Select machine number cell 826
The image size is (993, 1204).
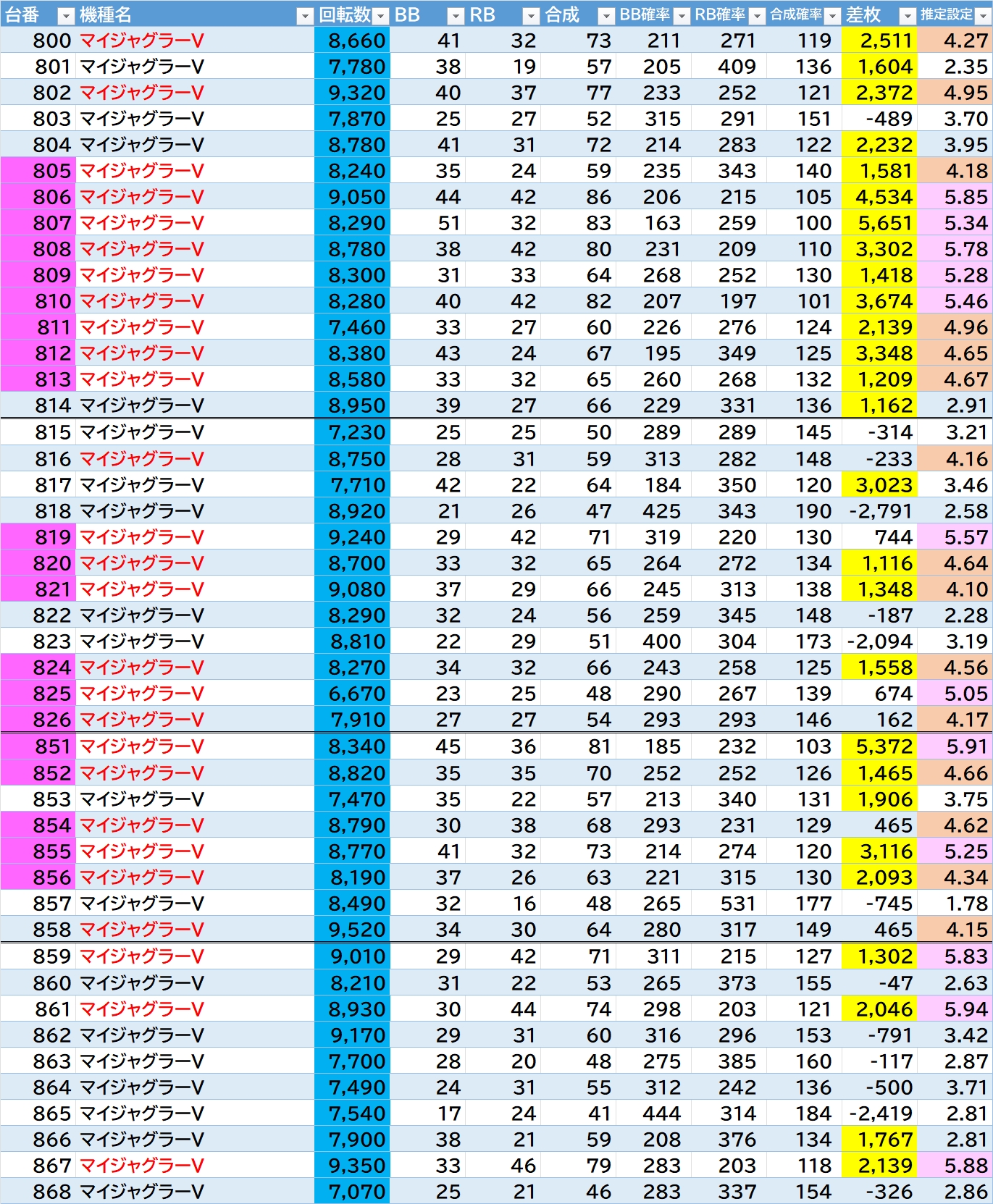click(38, 720)
